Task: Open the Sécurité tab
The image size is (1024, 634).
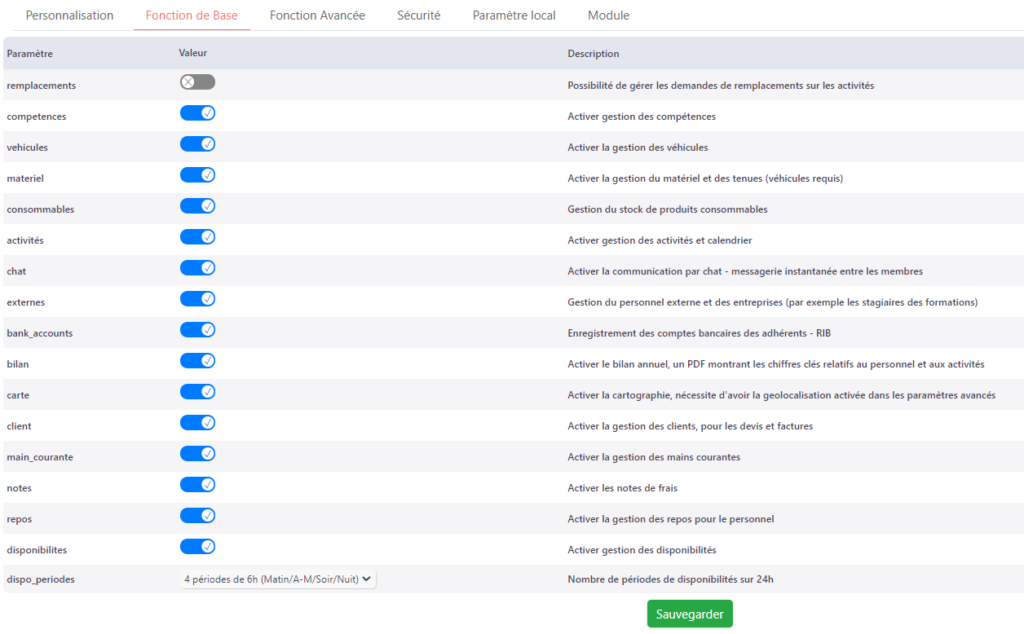Action: [419, 15]
